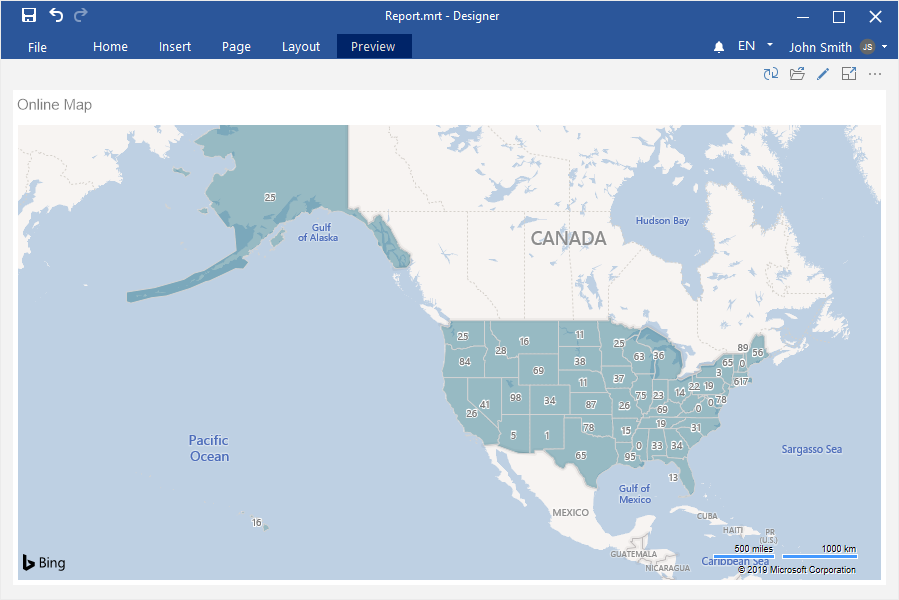Switch to the Insert tab
This screenshot has height=600, width=899.
click(x=175, y=47)
